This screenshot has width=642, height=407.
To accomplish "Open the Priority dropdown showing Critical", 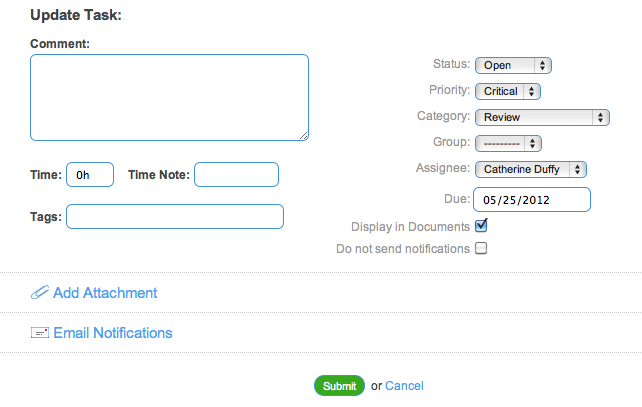I will pos(508,91).
